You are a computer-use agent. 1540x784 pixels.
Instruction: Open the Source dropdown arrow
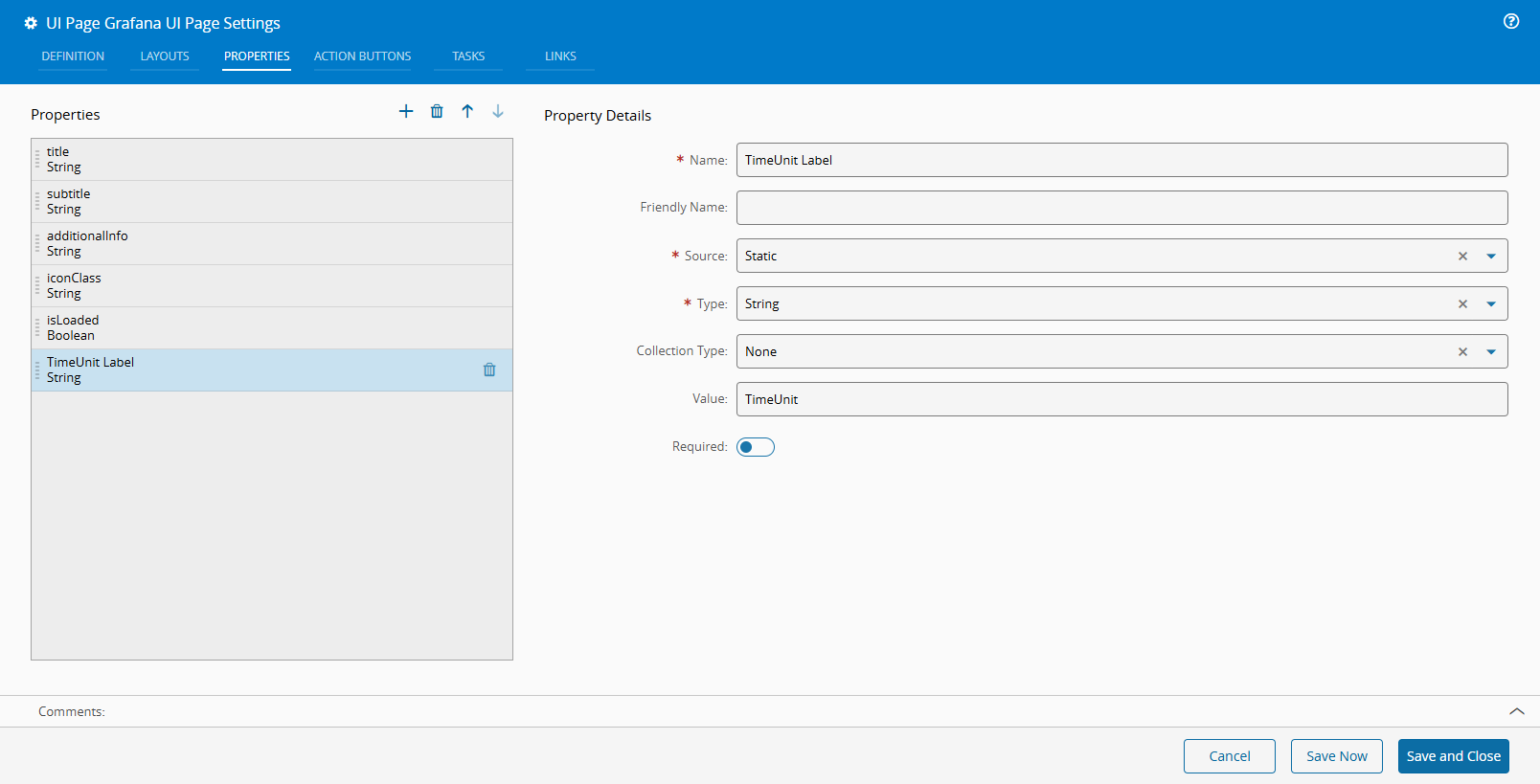coord(1491,257)
